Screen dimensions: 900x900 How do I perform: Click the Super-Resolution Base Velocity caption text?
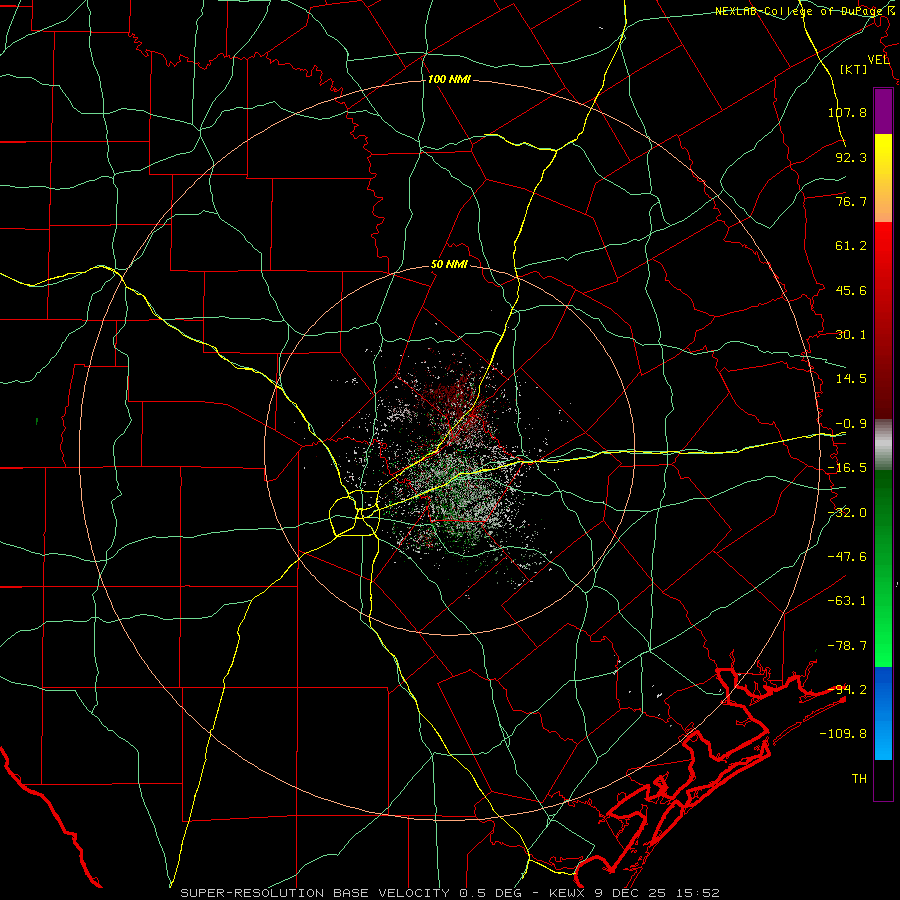point(449,893)
